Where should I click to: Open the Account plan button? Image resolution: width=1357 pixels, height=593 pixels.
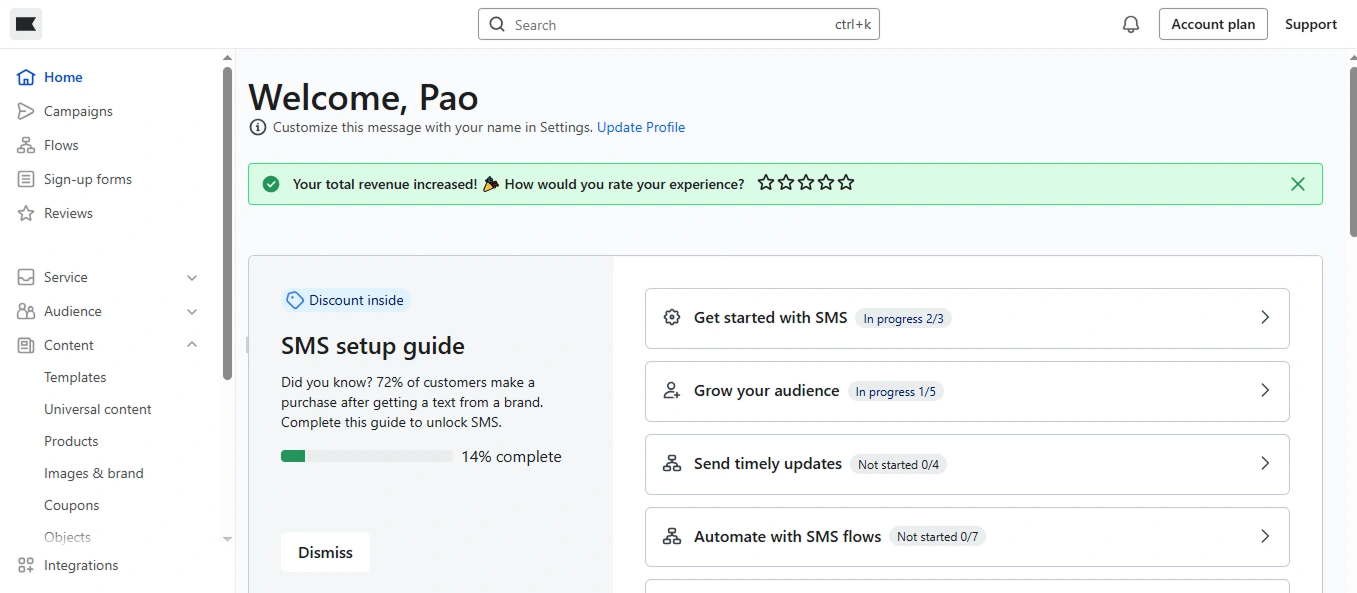click(1213, 24)
